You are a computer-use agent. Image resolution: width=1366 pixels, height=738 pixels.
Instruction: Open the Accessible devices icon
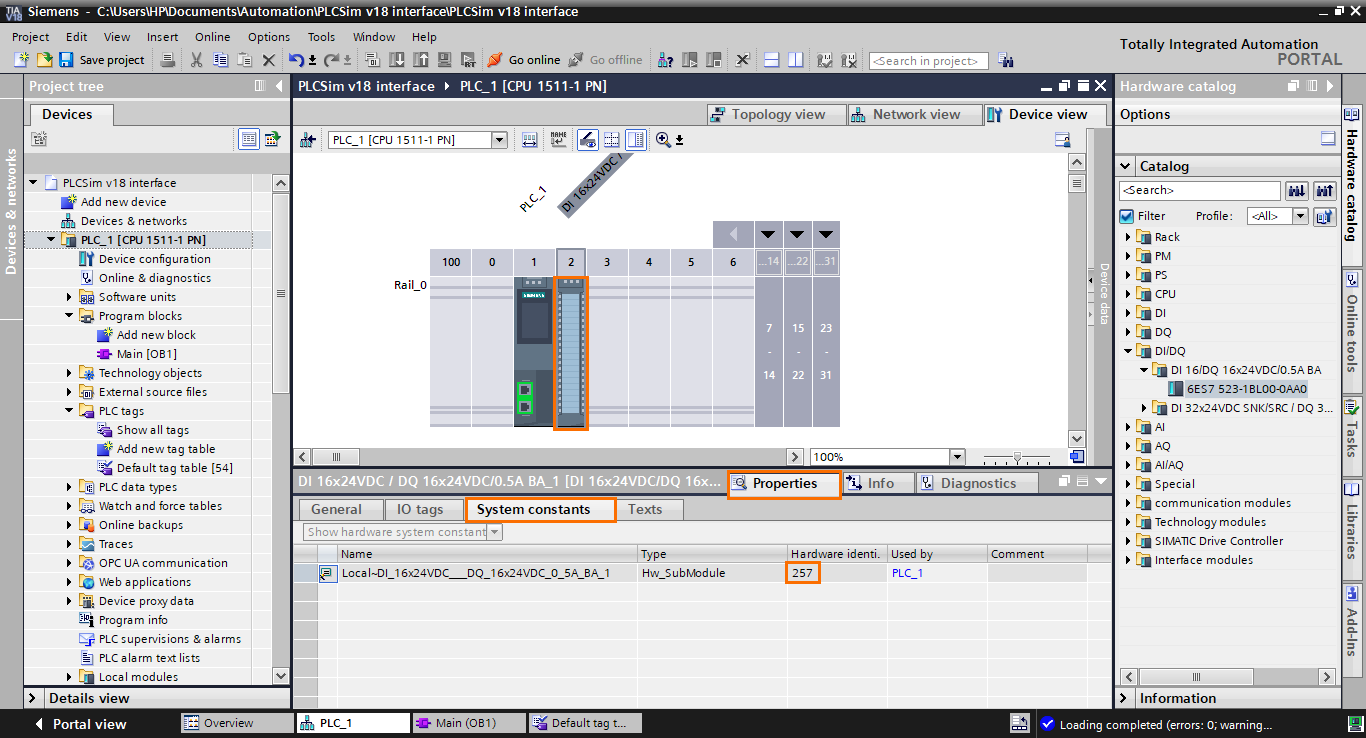click(663, 60)
